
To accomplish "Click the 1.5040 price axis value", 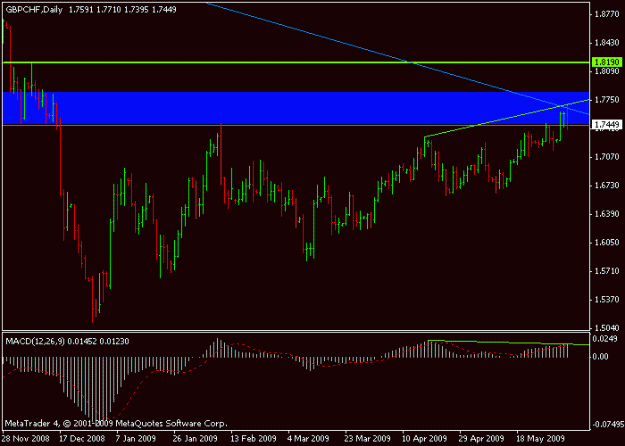I will coord(607,328).
